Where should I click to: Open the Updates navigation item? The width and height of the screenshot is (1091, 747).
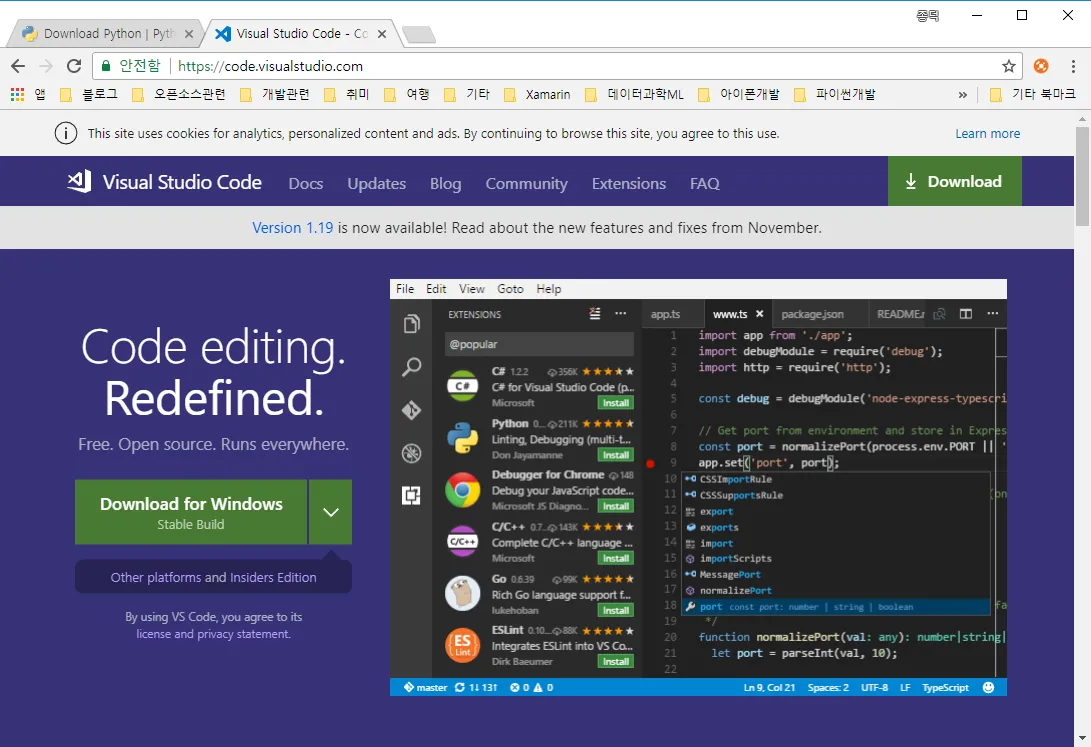(x=376, y=184)
